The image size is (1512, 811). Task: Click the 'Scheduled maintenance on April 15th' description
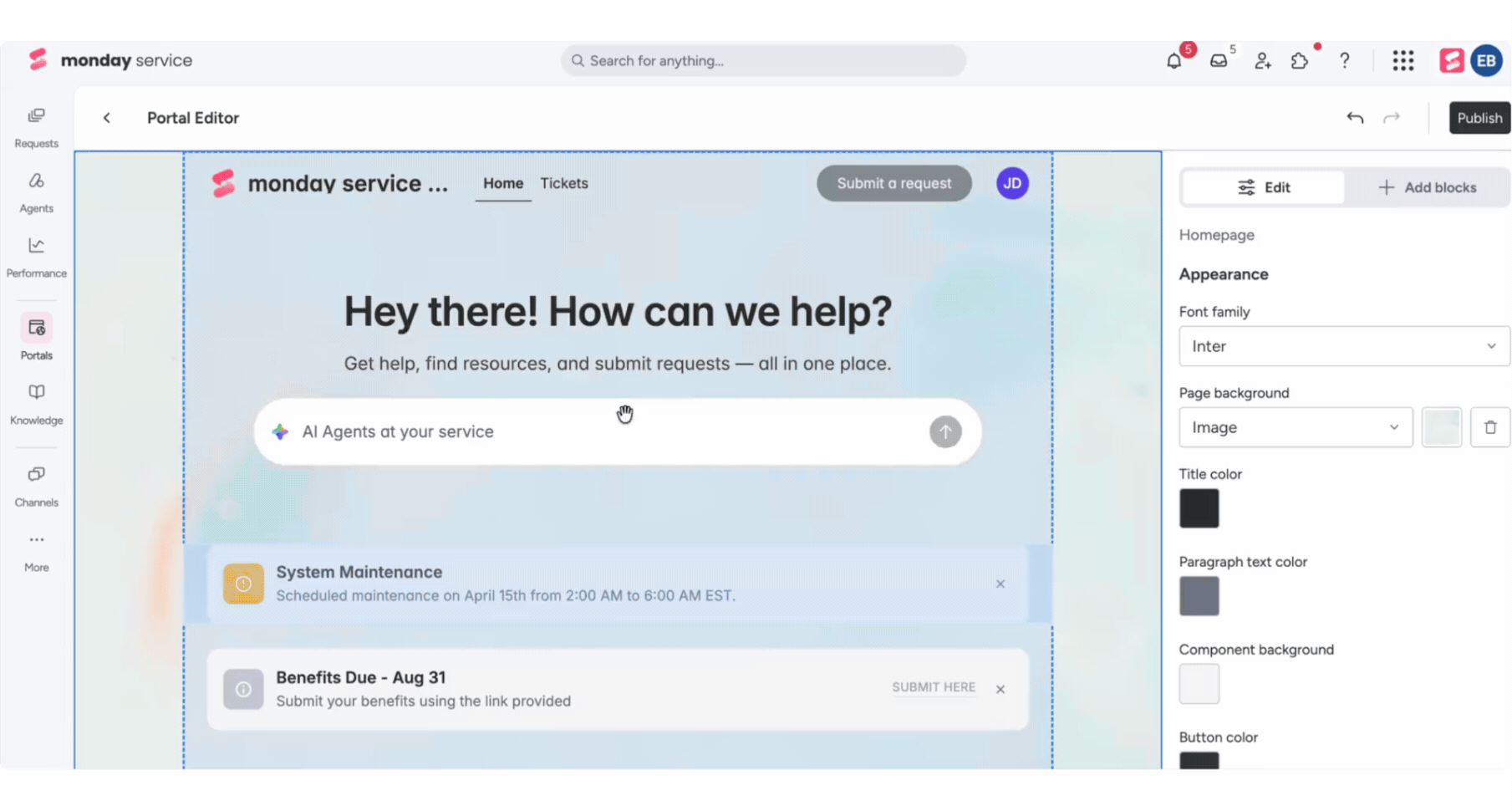tap(506, 595)
